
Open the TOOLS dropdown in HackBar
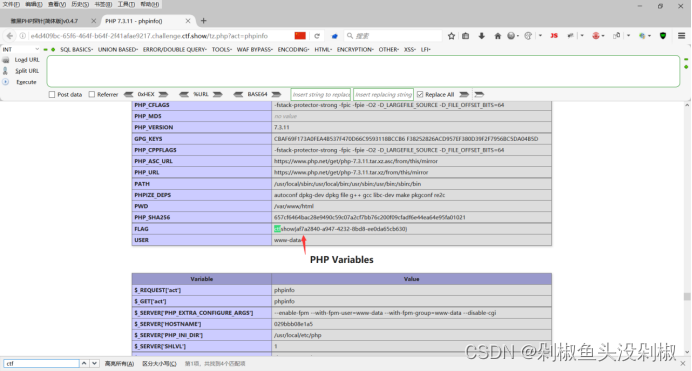point(222,49)
